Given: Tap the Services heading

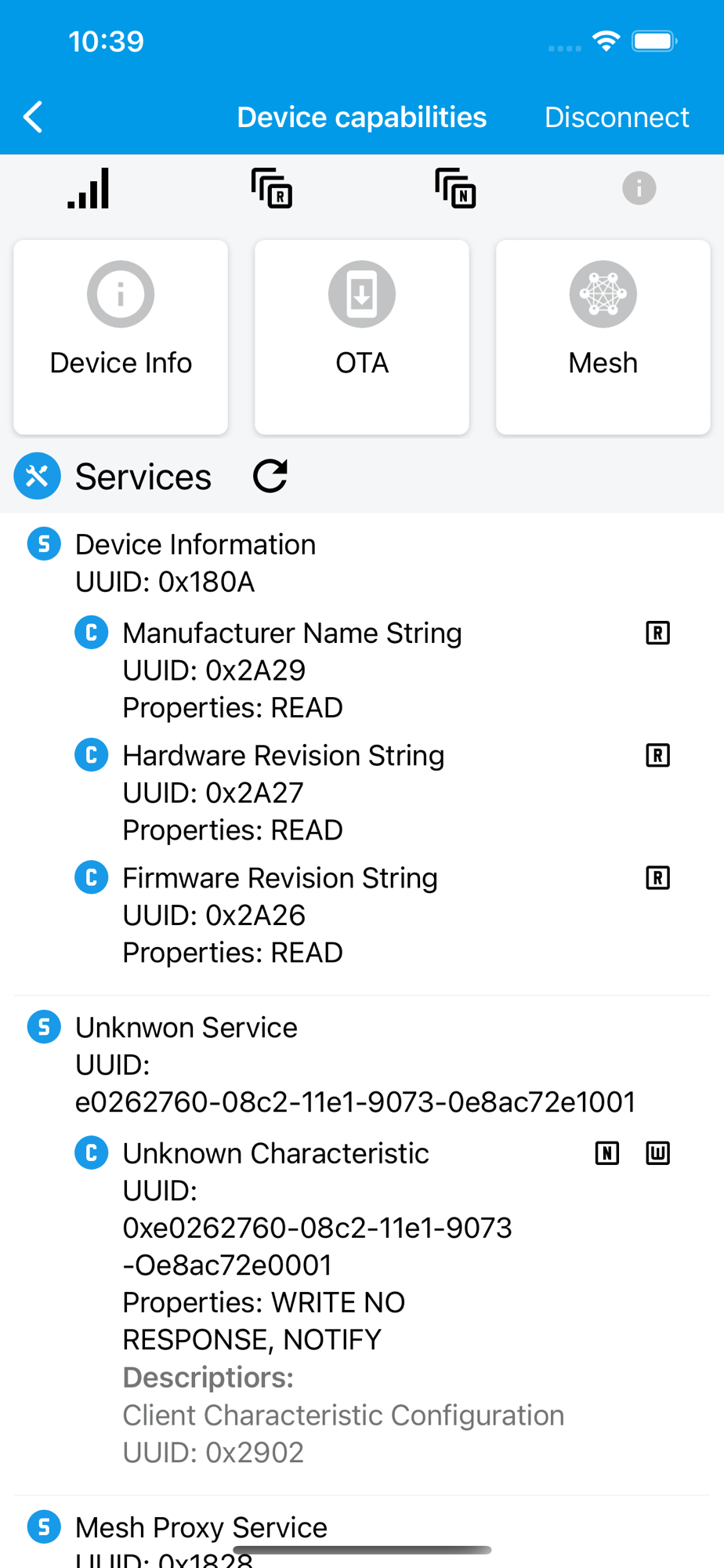Looking at the screenshot, I should 143,477.
